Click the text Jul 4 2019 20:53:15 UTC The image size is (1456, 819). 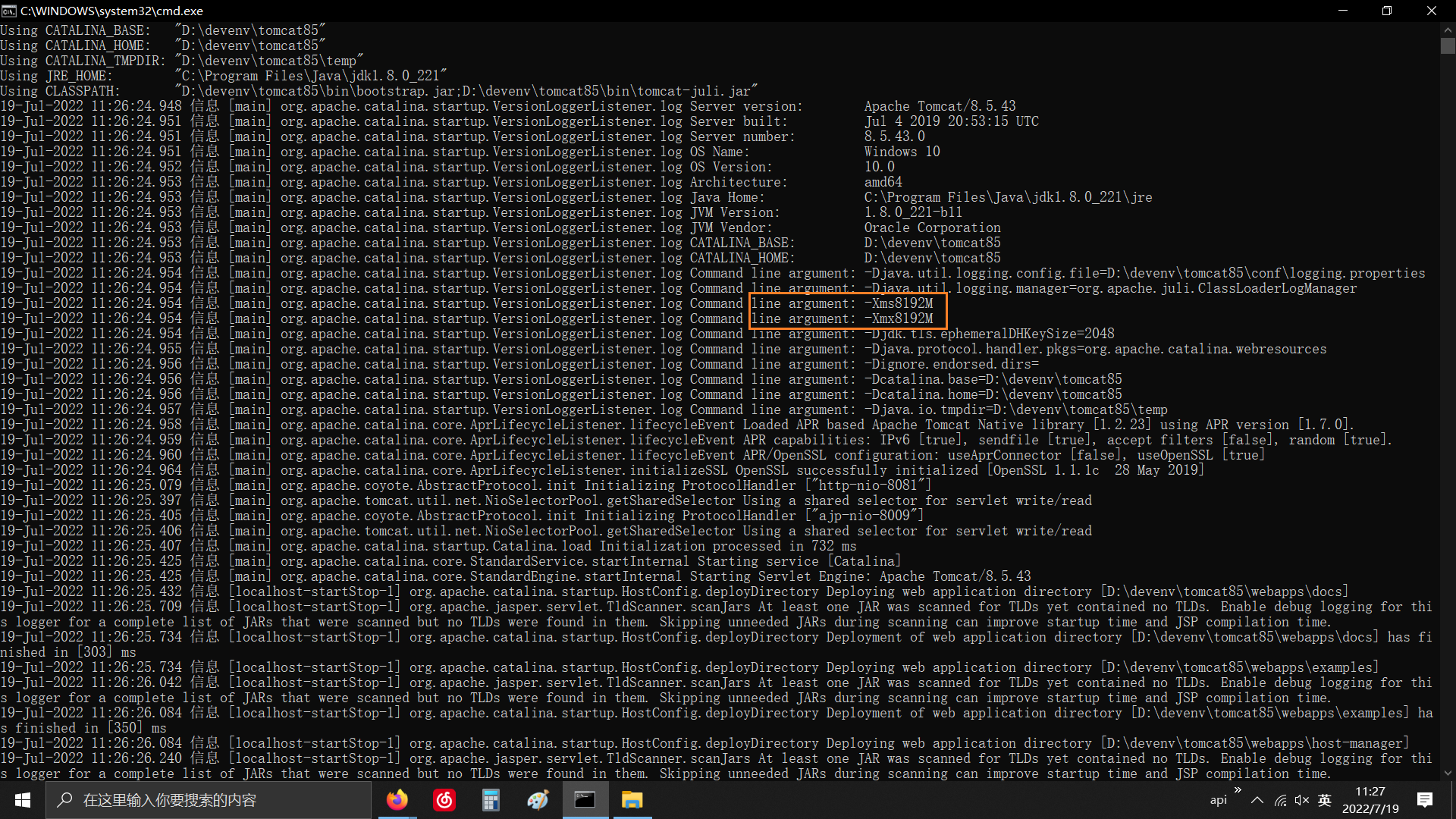pos(952,121)
